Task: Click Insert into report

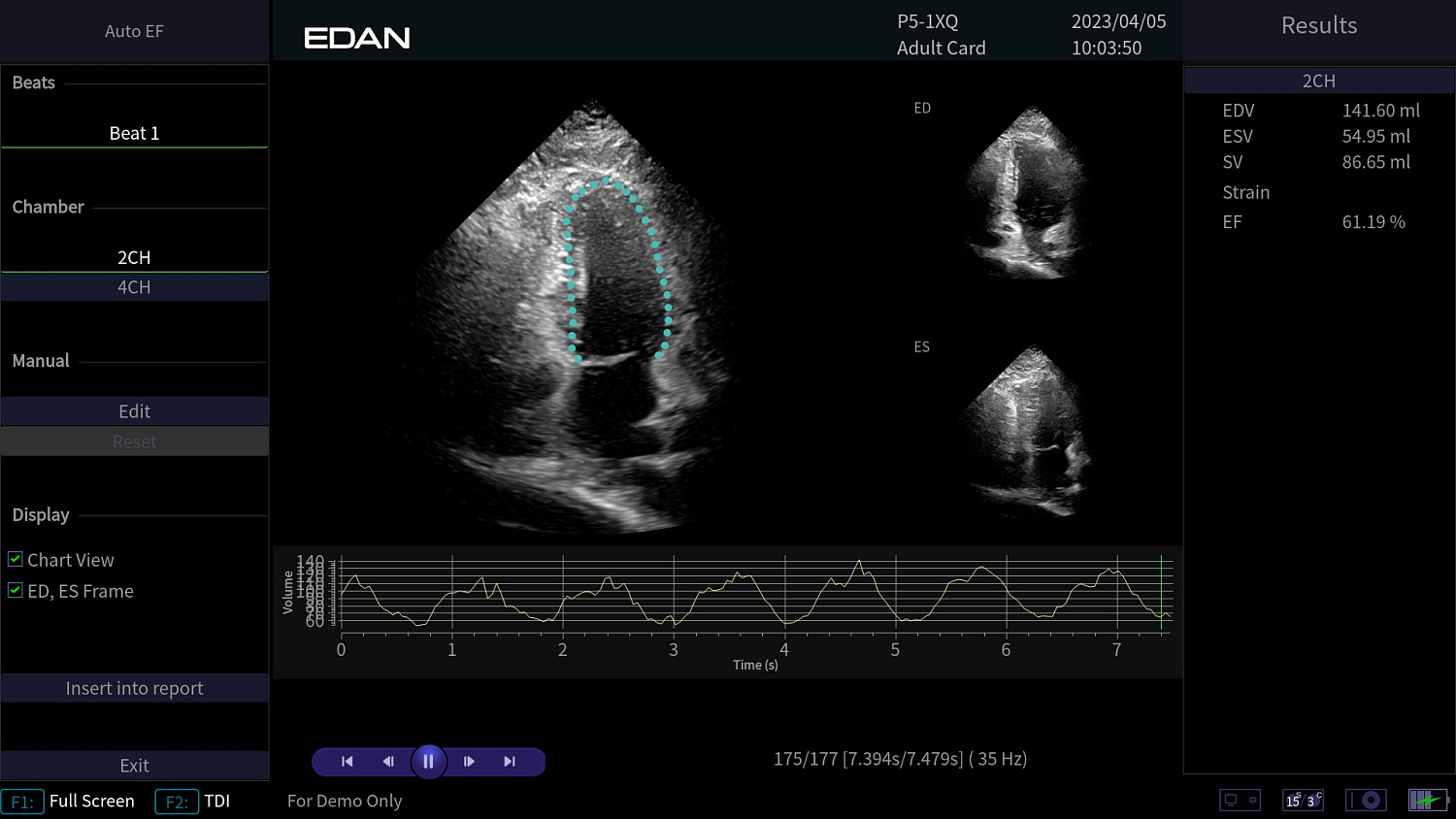Action: [x=134, y=687]
